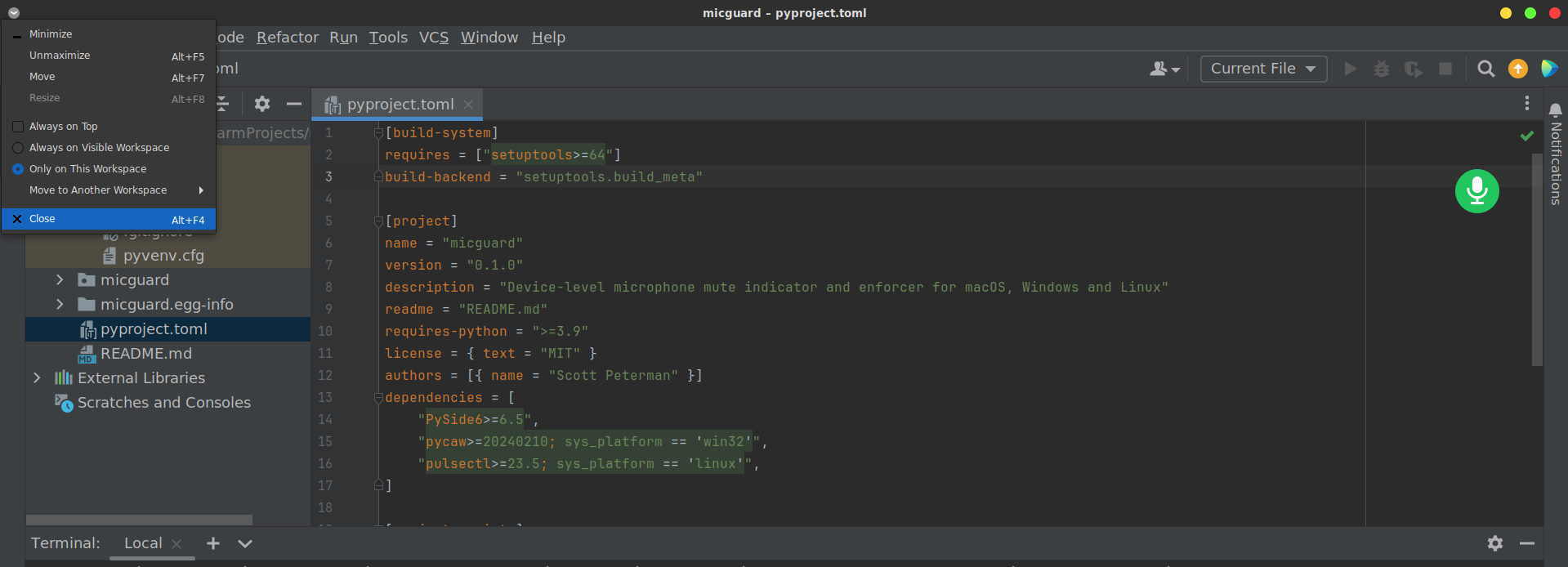The height and width of the screenshot is (567, 1568).
Task: Add new terminal tab with plus
Action: pyautogui.click(x=212, y=542)
